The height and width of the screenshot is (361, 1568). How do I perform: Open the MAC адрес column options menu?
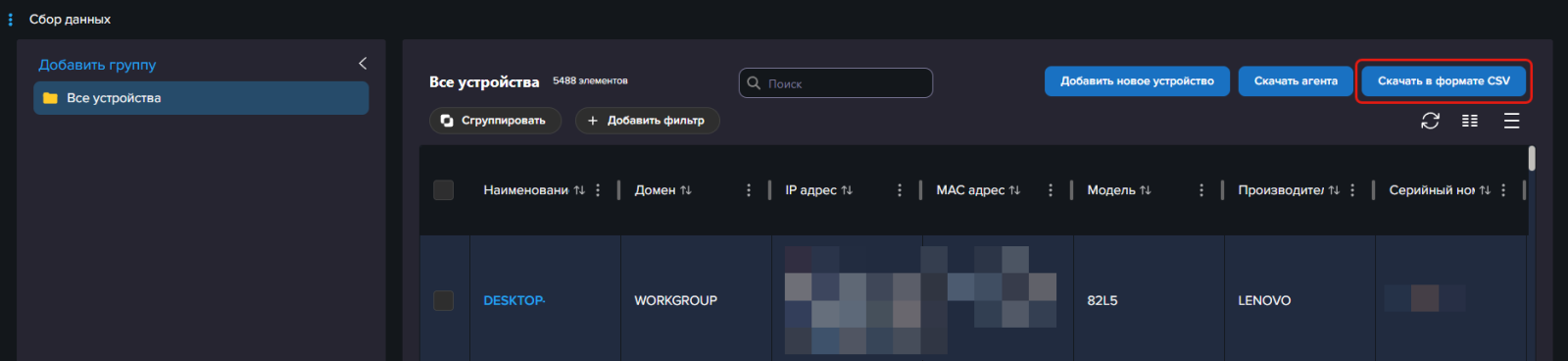coord(1051,190)
